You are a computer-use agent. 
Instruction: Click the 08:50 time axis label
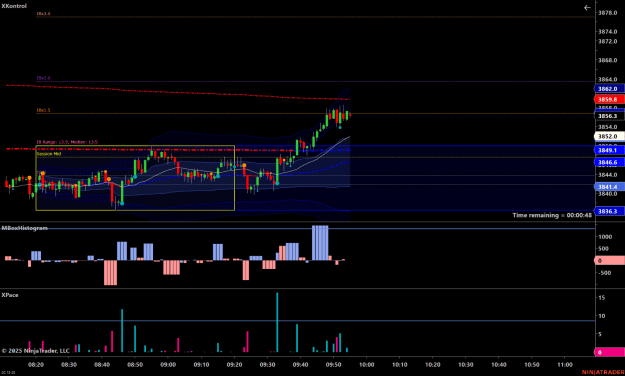(x=135, y=364)
